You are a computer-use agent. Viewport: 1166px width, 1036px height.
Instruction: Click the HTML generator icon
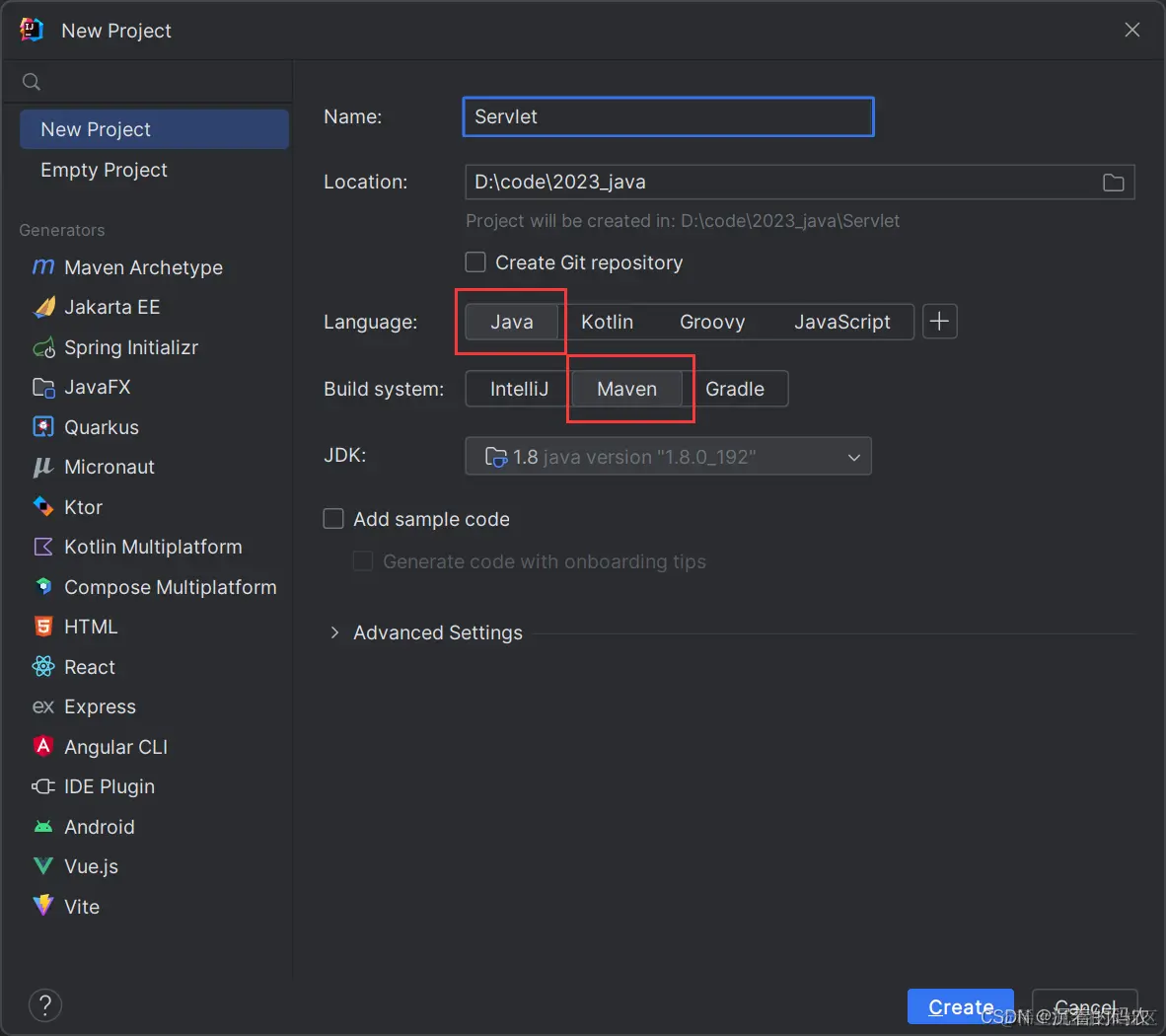click(x=43, y=627)
